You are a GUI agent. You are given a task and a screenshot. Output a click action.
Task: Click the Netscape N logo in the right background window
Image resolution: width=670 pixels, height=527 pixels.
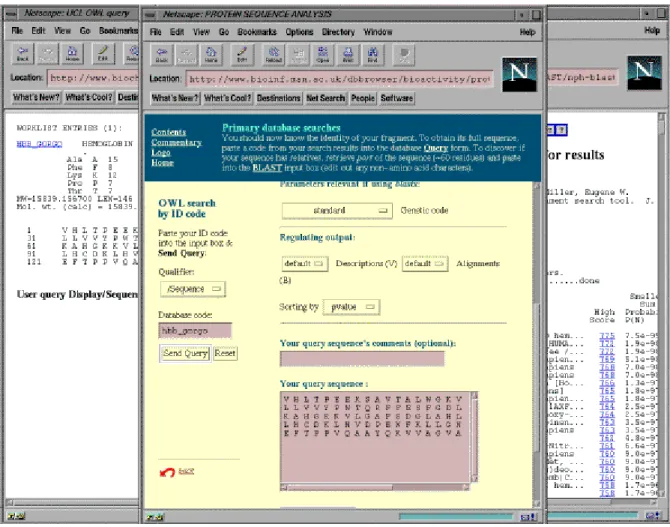644,73
